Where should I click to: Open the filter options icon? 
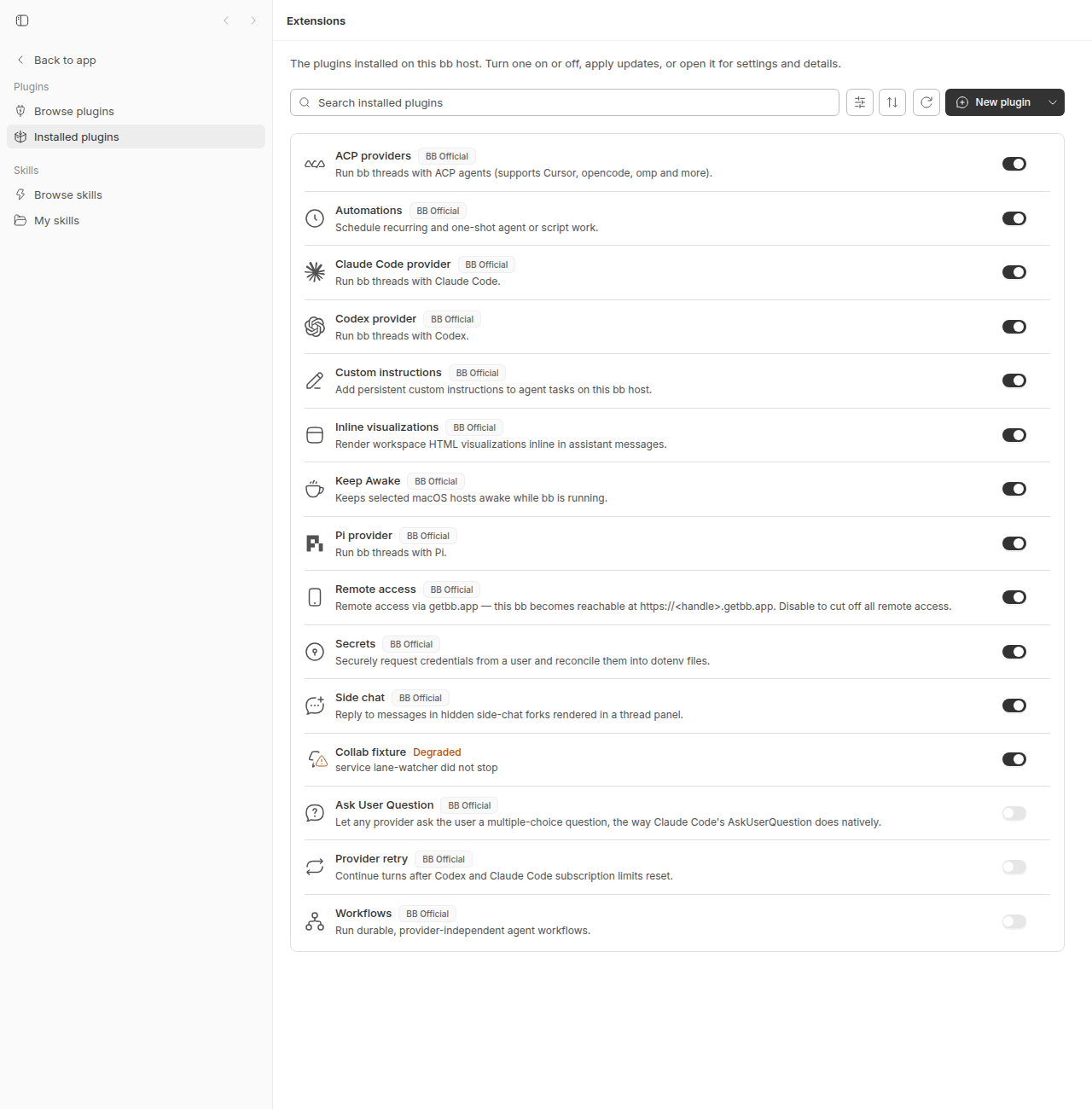tap(860, 102)
